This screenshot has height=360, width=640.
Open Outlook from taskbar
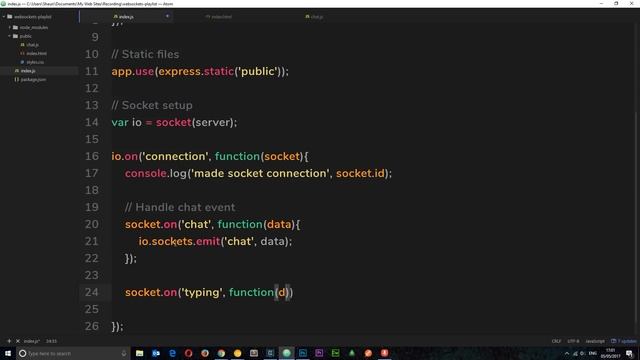point(156,353)
